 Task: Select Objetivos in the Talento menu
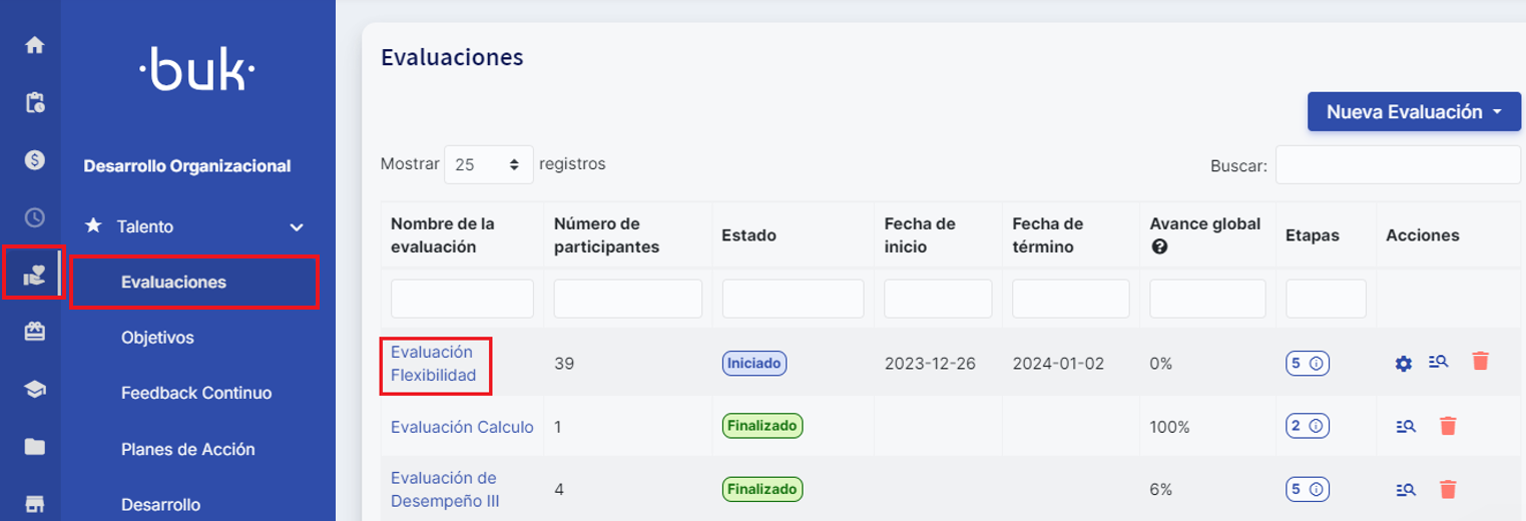coord(157,338)
